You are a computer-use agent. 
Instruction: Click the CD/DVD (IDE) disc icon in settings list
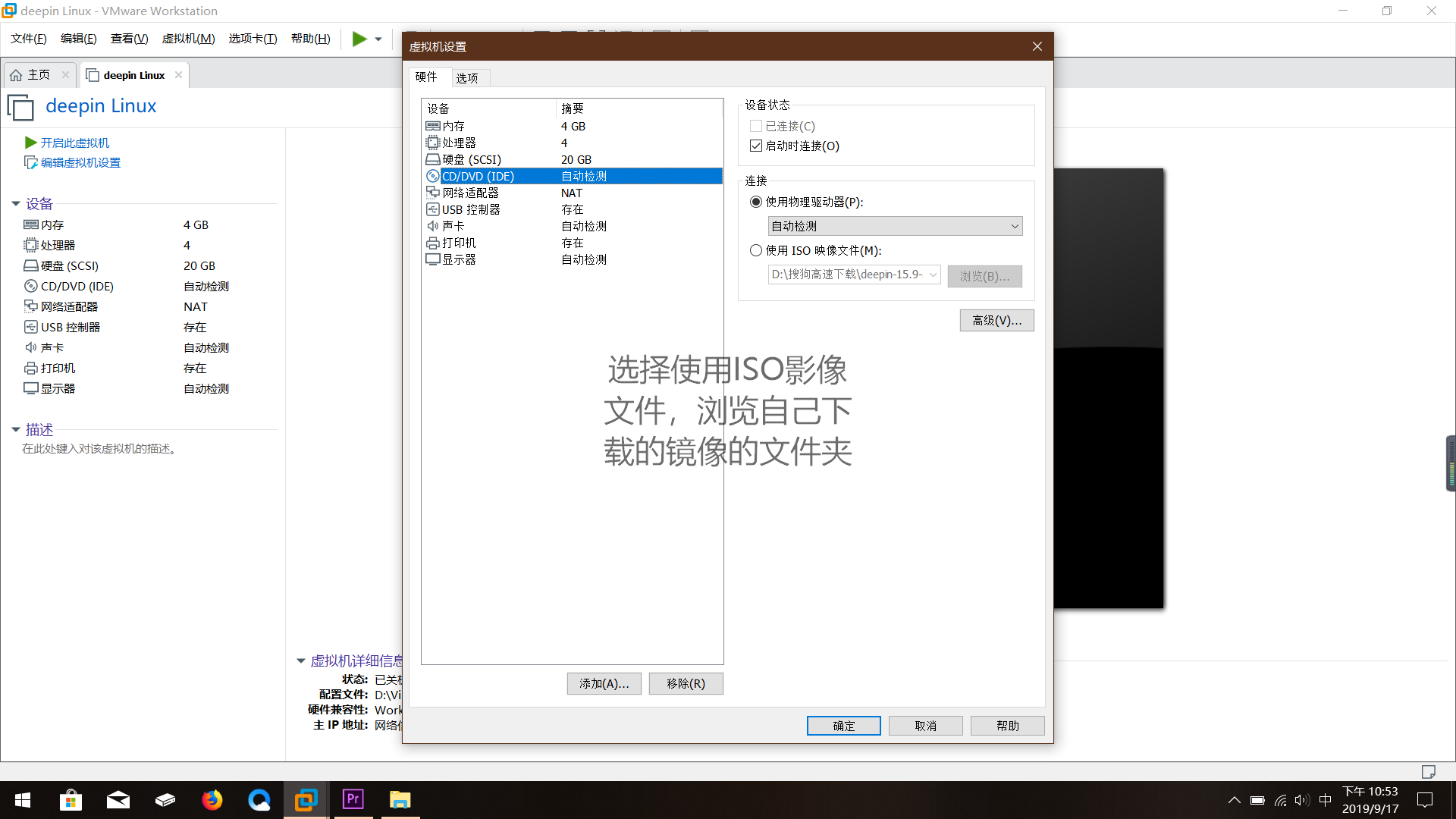[x=433, y=176]
